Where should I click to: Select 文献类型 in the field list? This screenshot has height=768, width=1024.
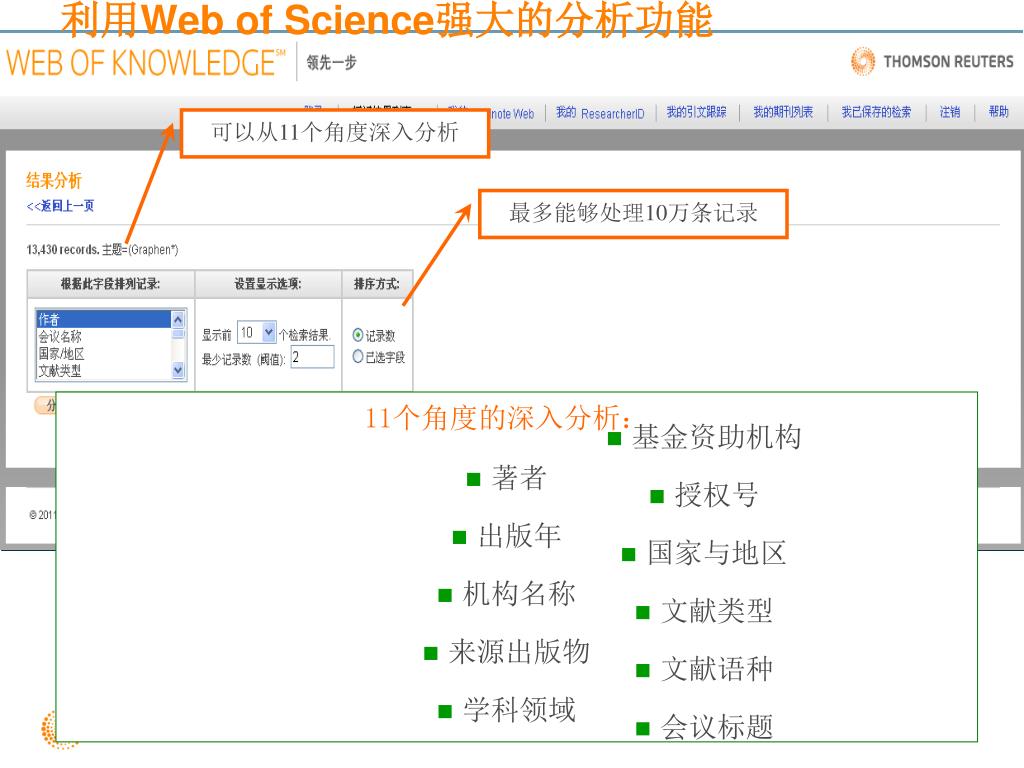pyautogui.click(x=103, y=370)
